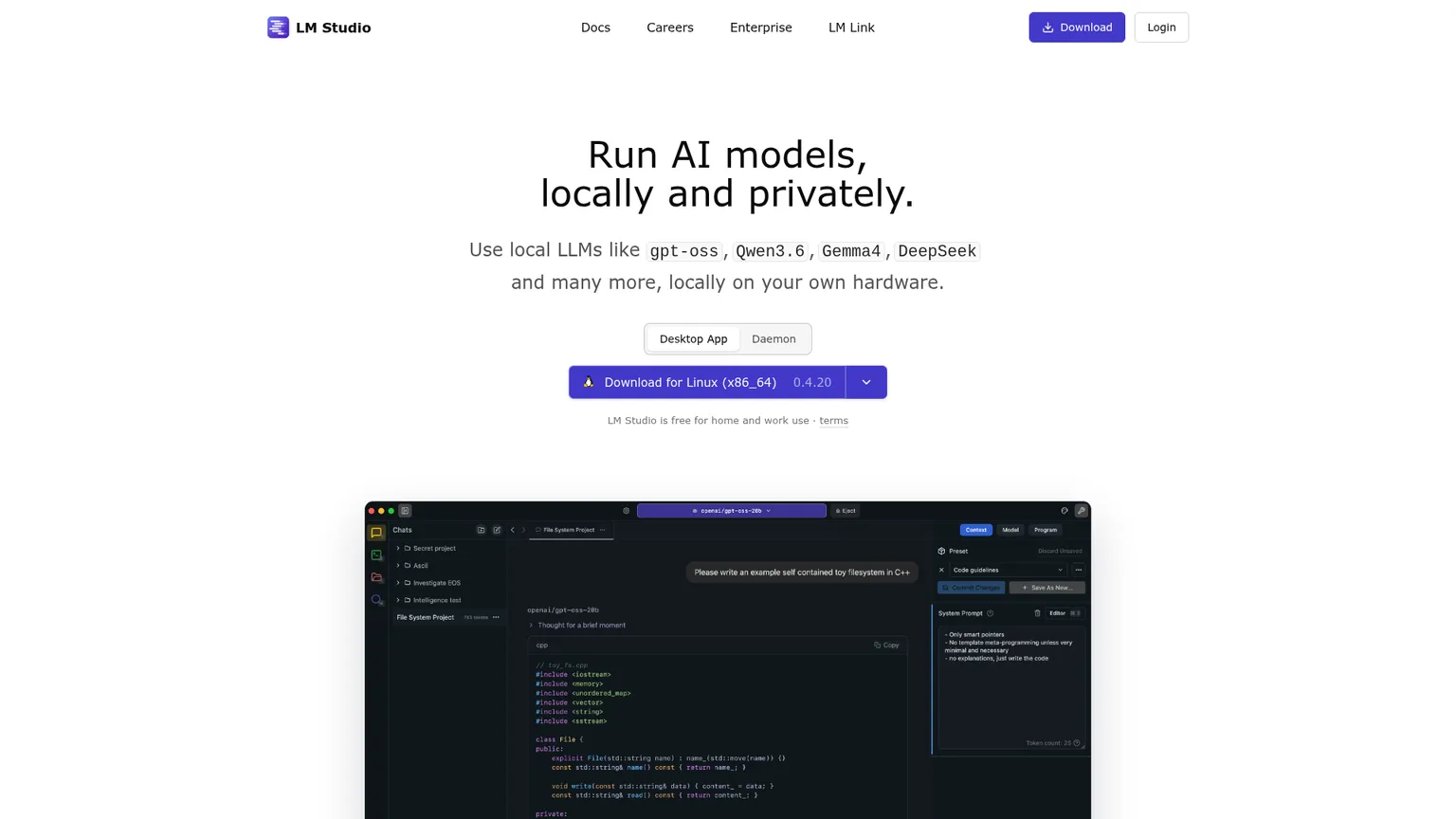Open the openai/gpt-oss-20b model selector
This screenshot has width=1456, height=819.
click(732, 511)
